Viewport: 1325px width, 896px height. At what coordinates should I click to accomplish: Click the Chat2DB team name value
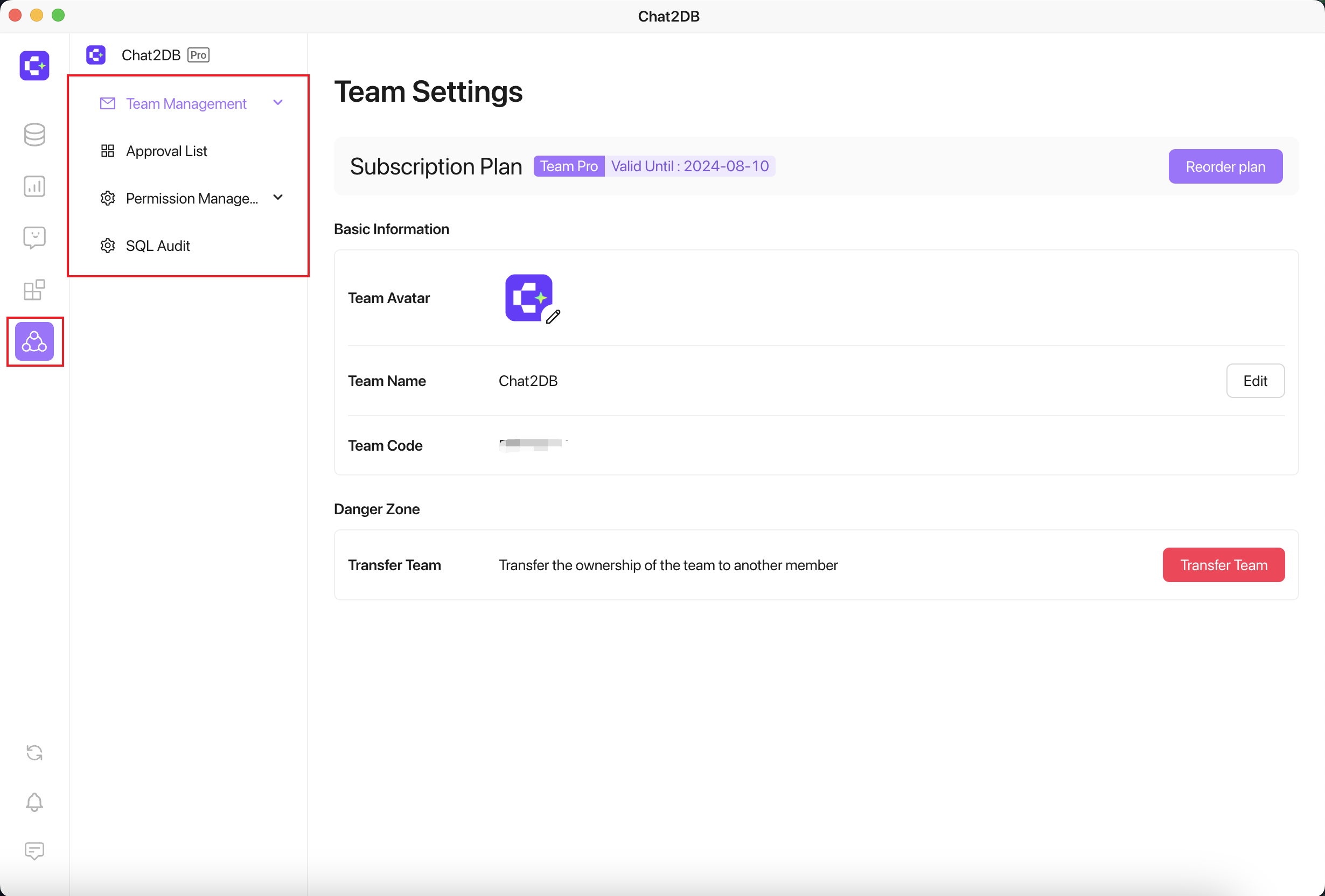click(528, 381)
